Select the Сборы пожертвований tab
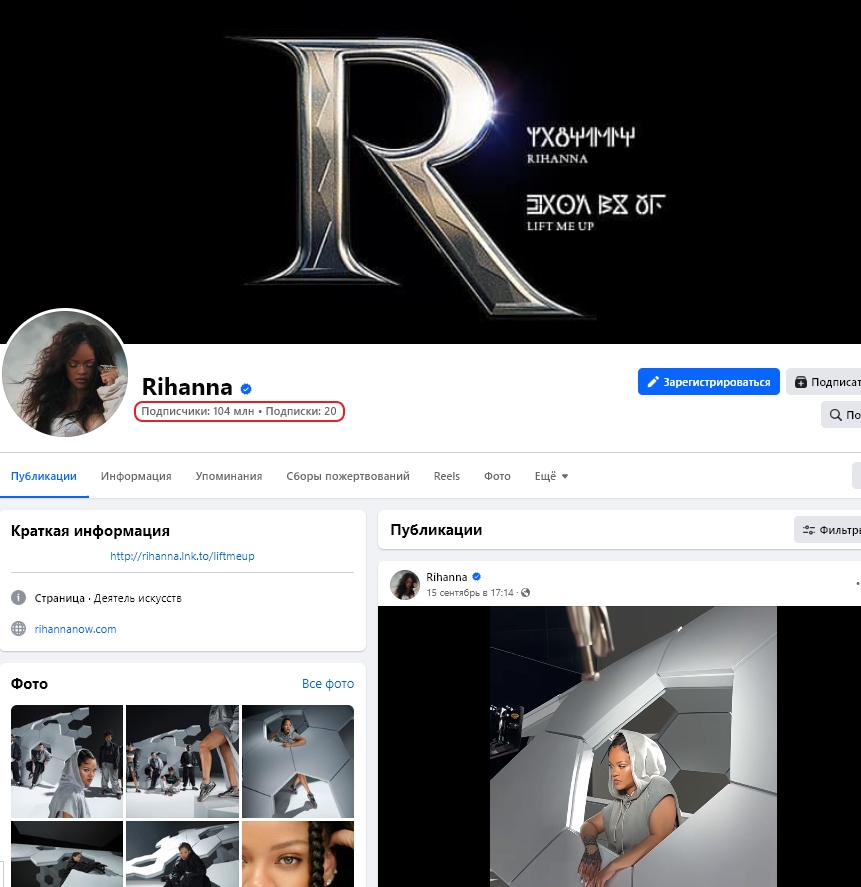Viewport: 861px width, 887px height. coord(348,476)
